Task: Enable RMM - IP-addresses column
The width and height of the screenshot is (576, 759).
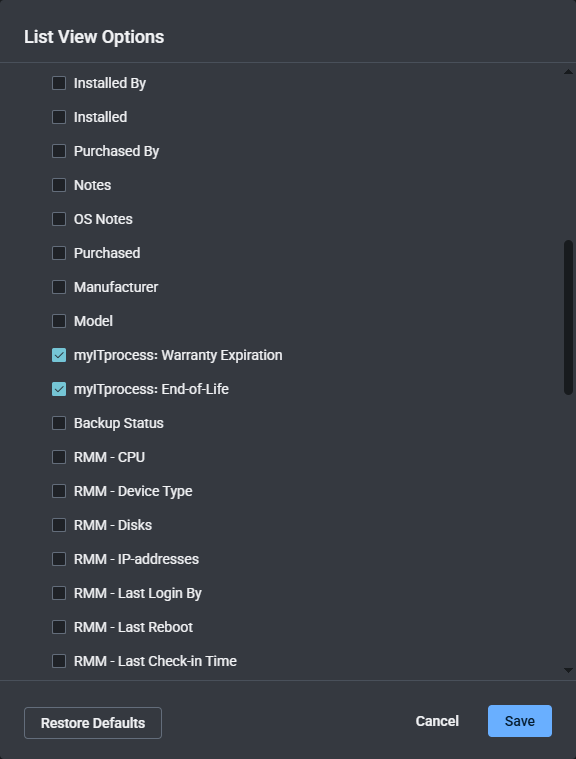Action: (x=59, y=559)
